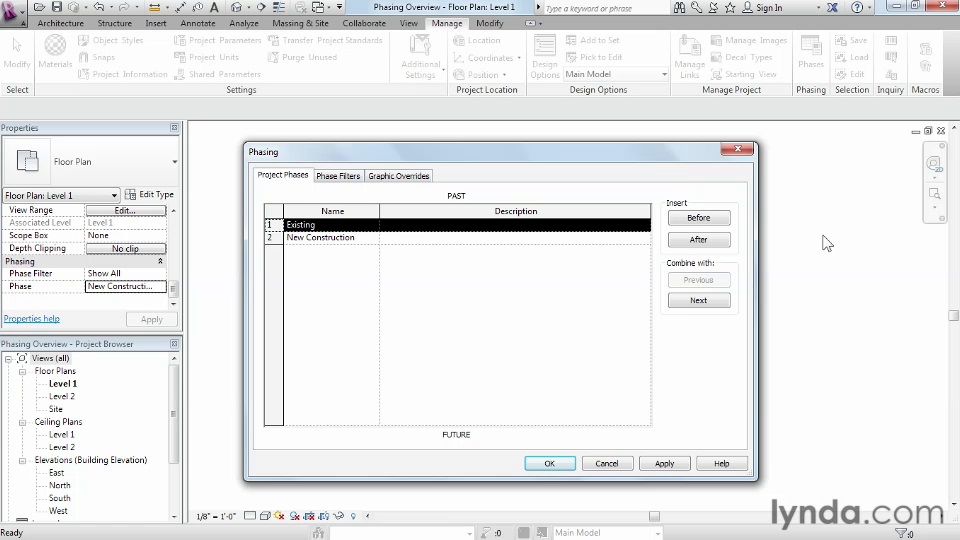Open the Site floor plan in browser
Image resolution: width=960 pixels, height=540 pixels.
pyautogui.click(x=56, y=409)
